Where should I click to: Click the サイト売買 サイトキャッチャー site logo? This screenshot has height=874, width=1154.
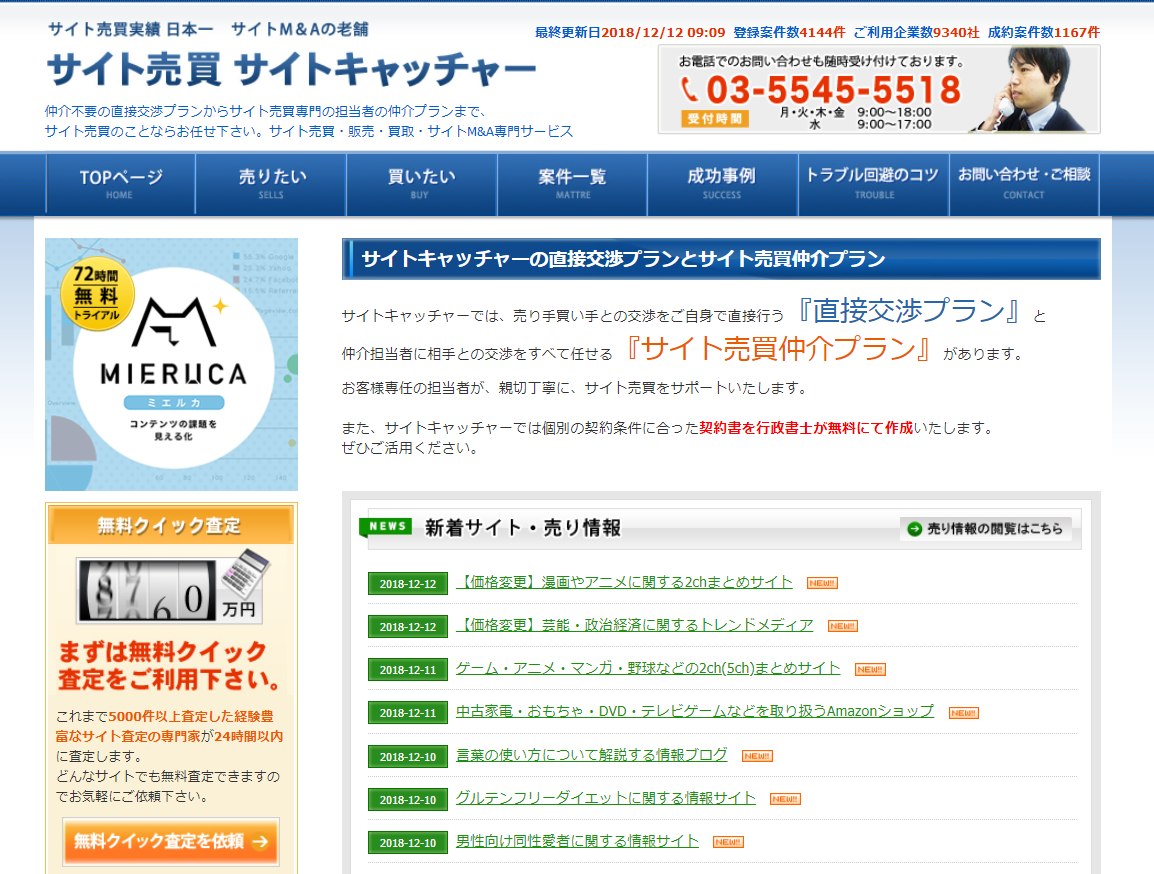coord(290,70)
